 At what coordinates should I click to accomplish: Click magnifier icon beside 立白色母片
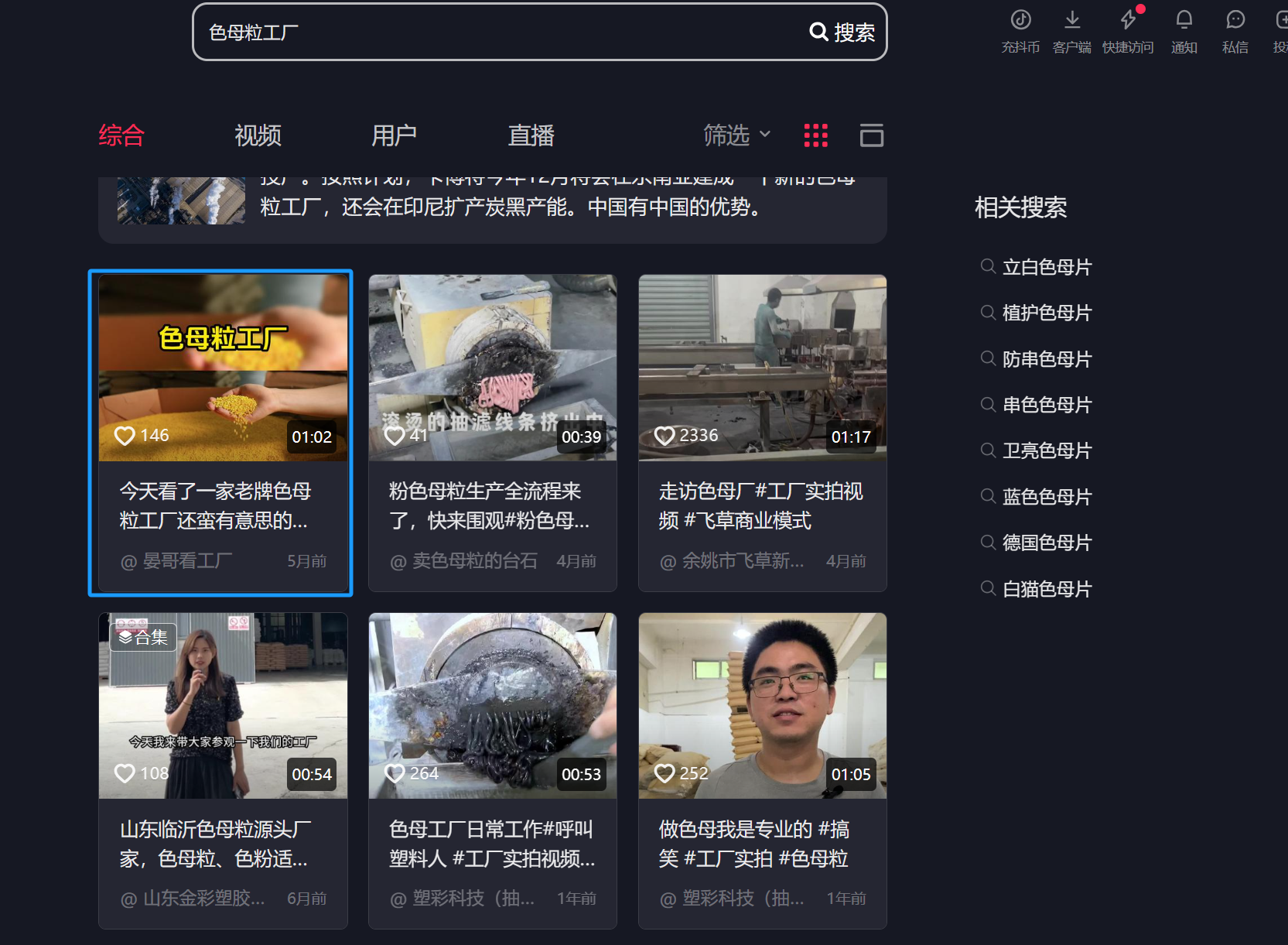(988, 266)
